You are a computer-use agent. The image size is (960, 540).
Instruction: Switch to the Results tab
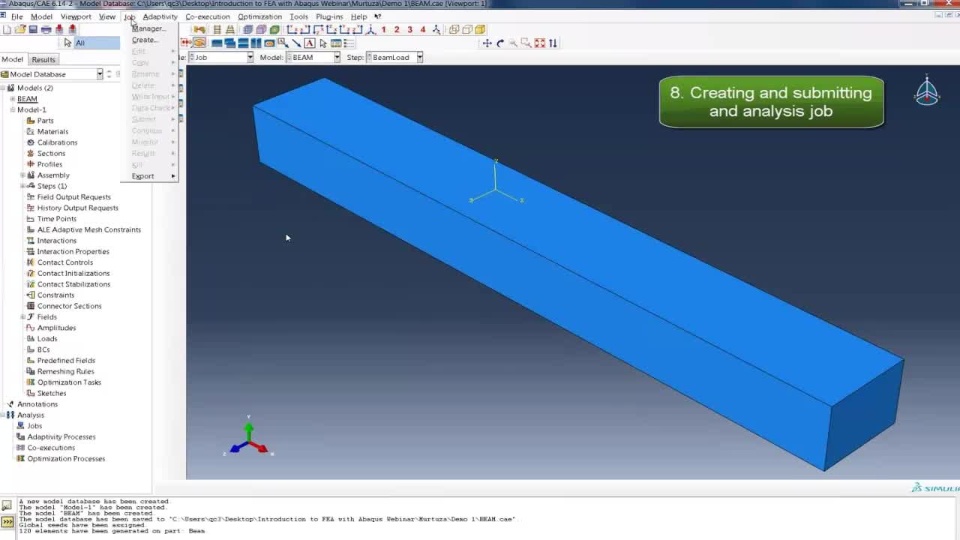(x=43, y=59)
